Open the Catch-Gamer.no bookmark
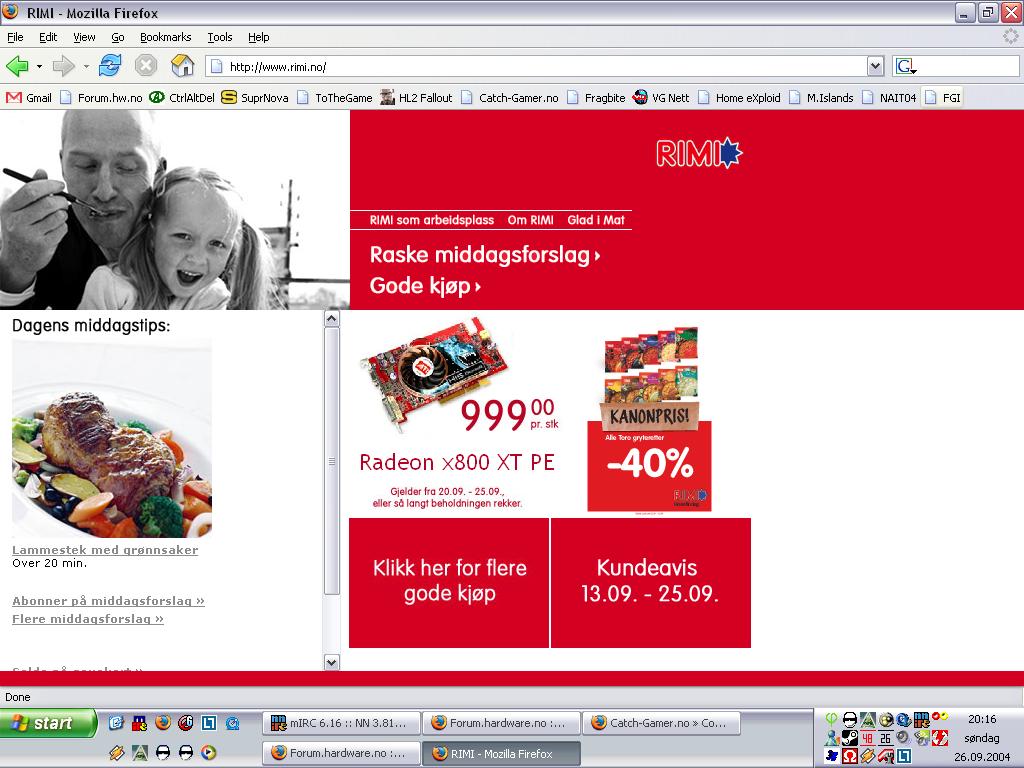 [x=509, y=98]
